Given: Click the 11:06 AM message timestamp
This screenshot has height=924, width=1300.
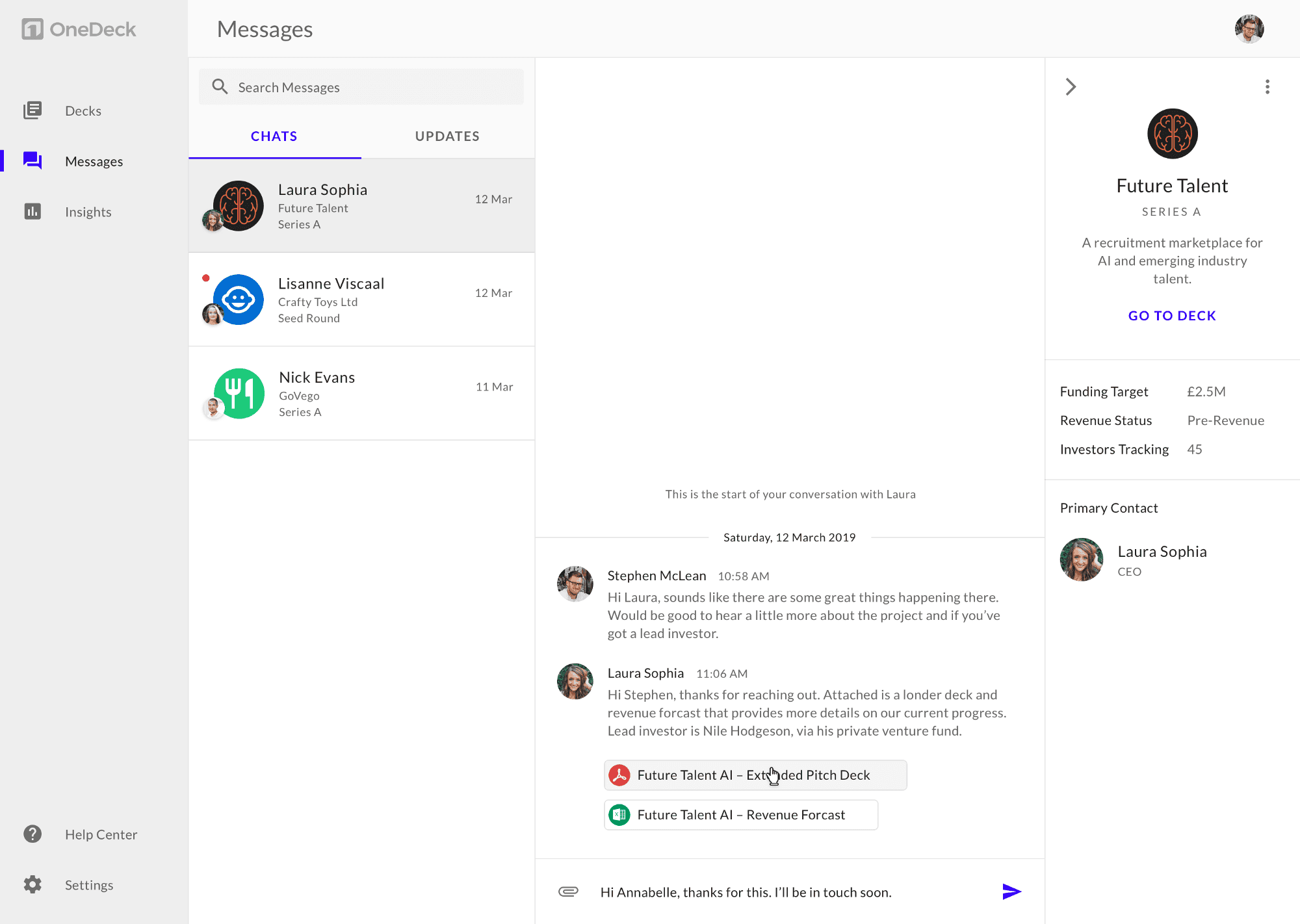Looking at the screenshot, I should pos(722,674).
